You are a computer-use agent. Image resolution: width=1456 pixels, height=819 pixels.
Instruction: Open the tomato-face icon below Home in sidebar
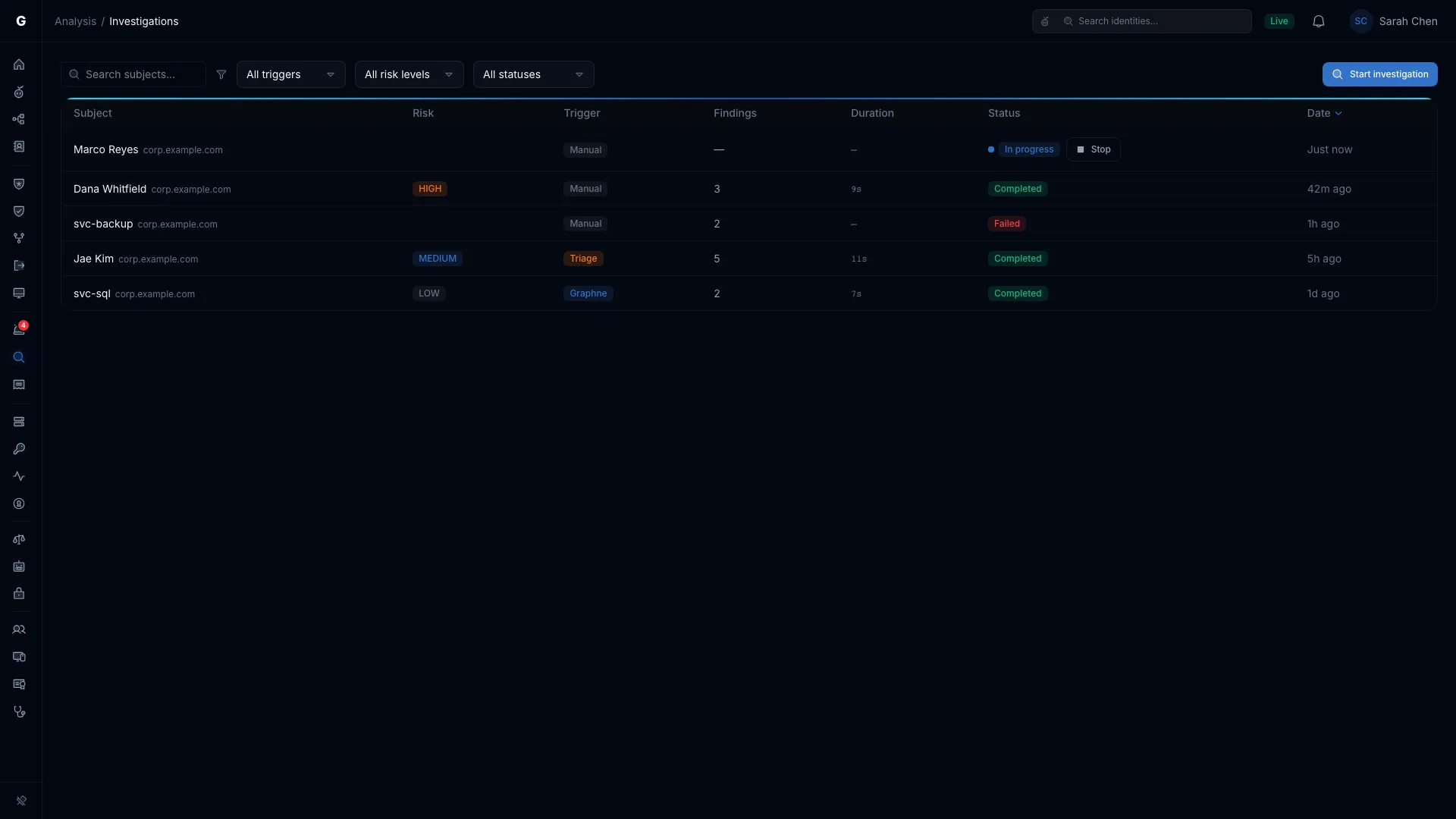coord(19,92)
